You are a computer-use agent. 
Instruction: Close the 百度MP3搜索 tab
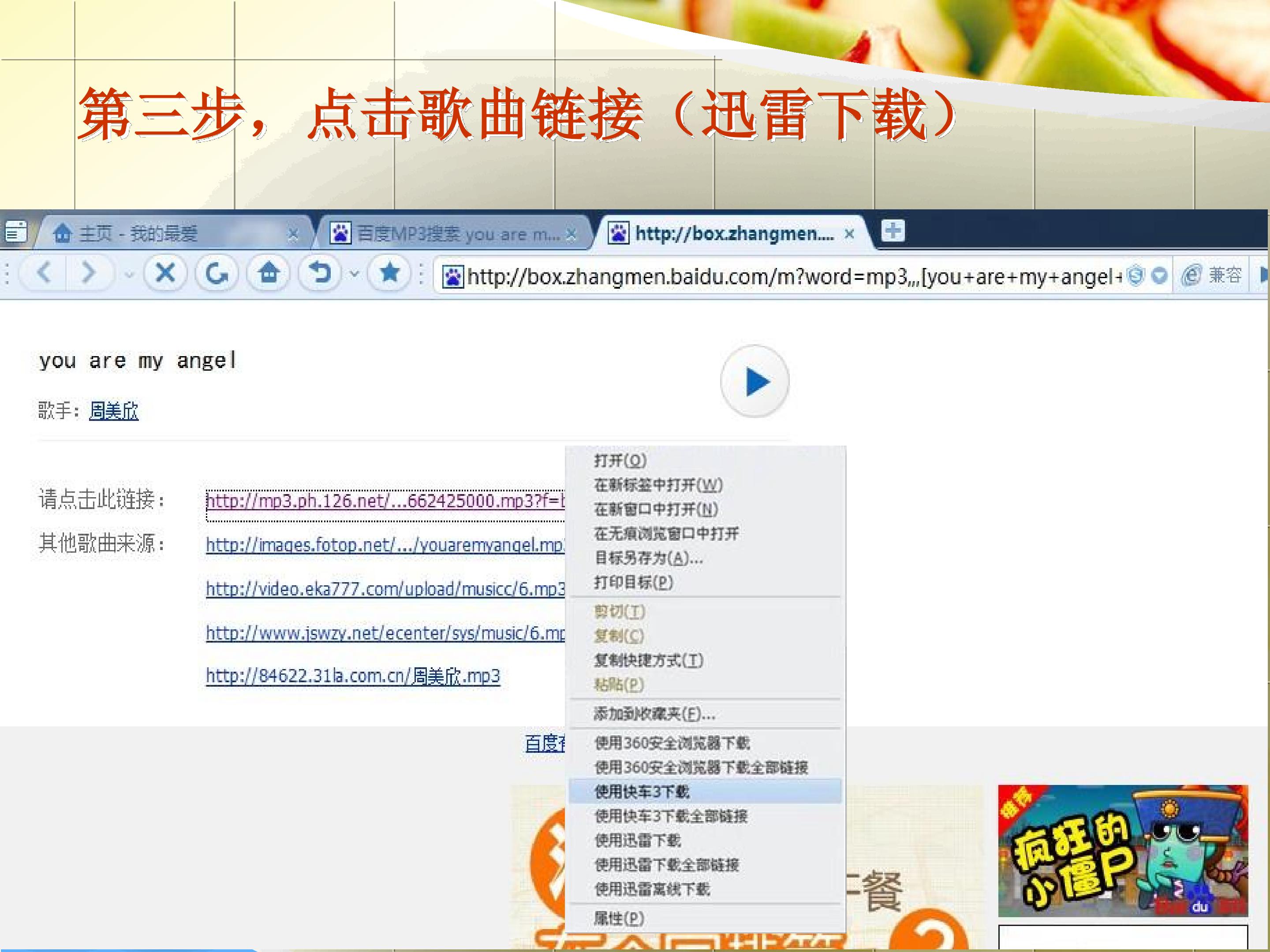click(571, 234)
